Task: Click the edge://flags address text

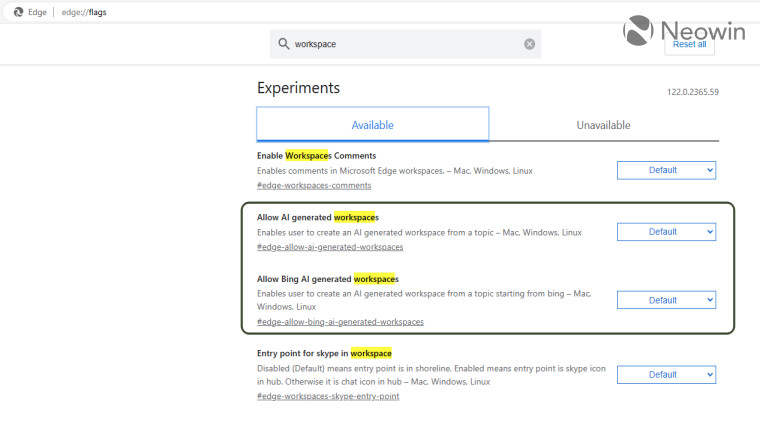Action: point(84,12)
